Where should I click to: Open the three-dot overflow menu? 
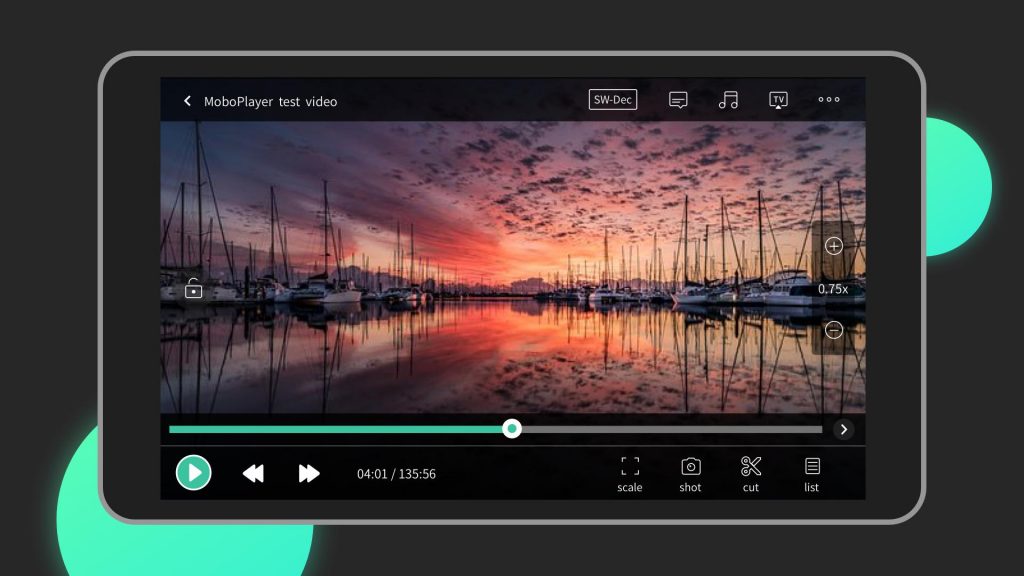click(x=829, y=99)
